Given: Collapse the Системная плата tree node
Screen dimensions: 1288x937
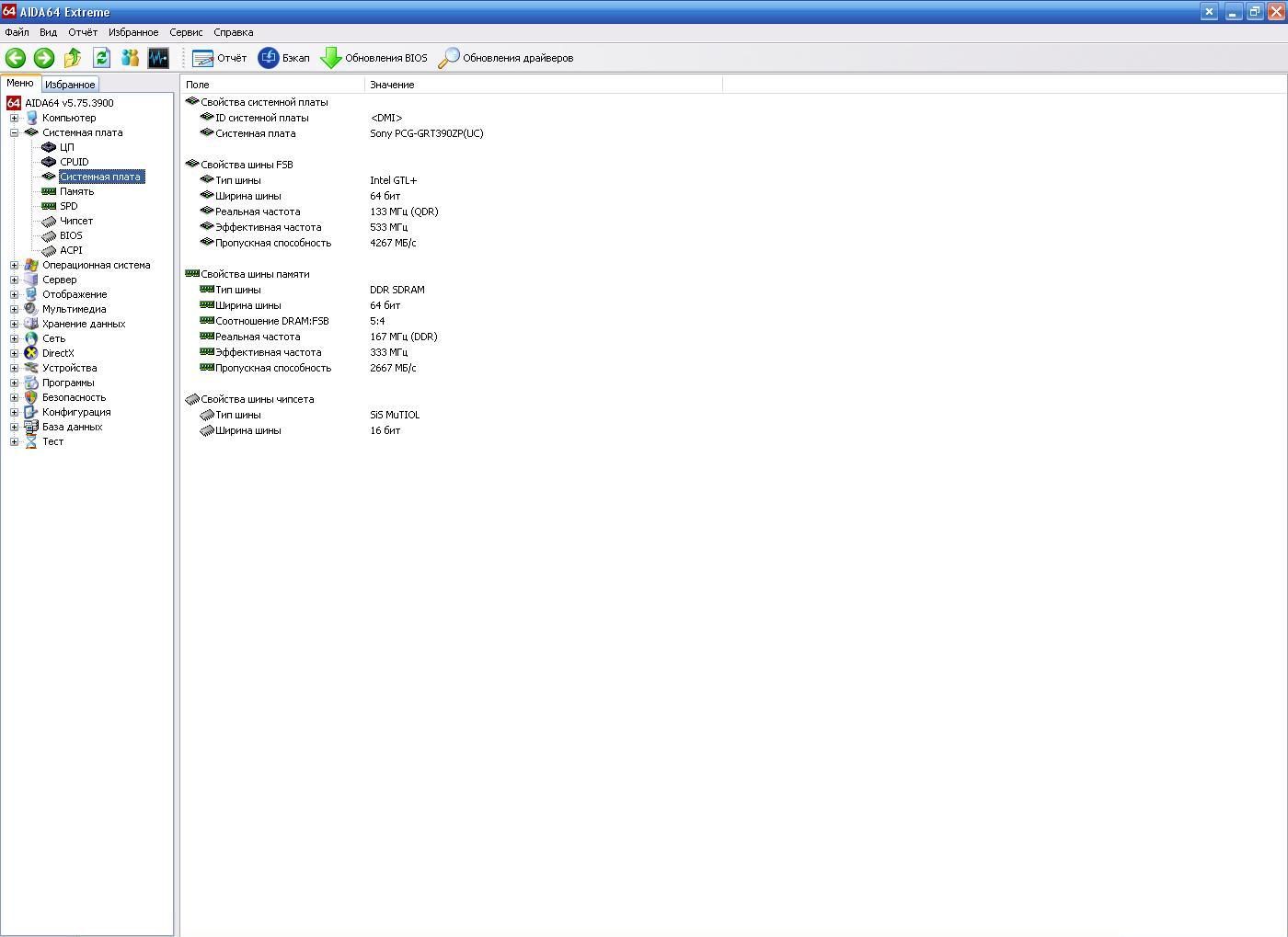Looking at the screenshot, I should [14, 132].
